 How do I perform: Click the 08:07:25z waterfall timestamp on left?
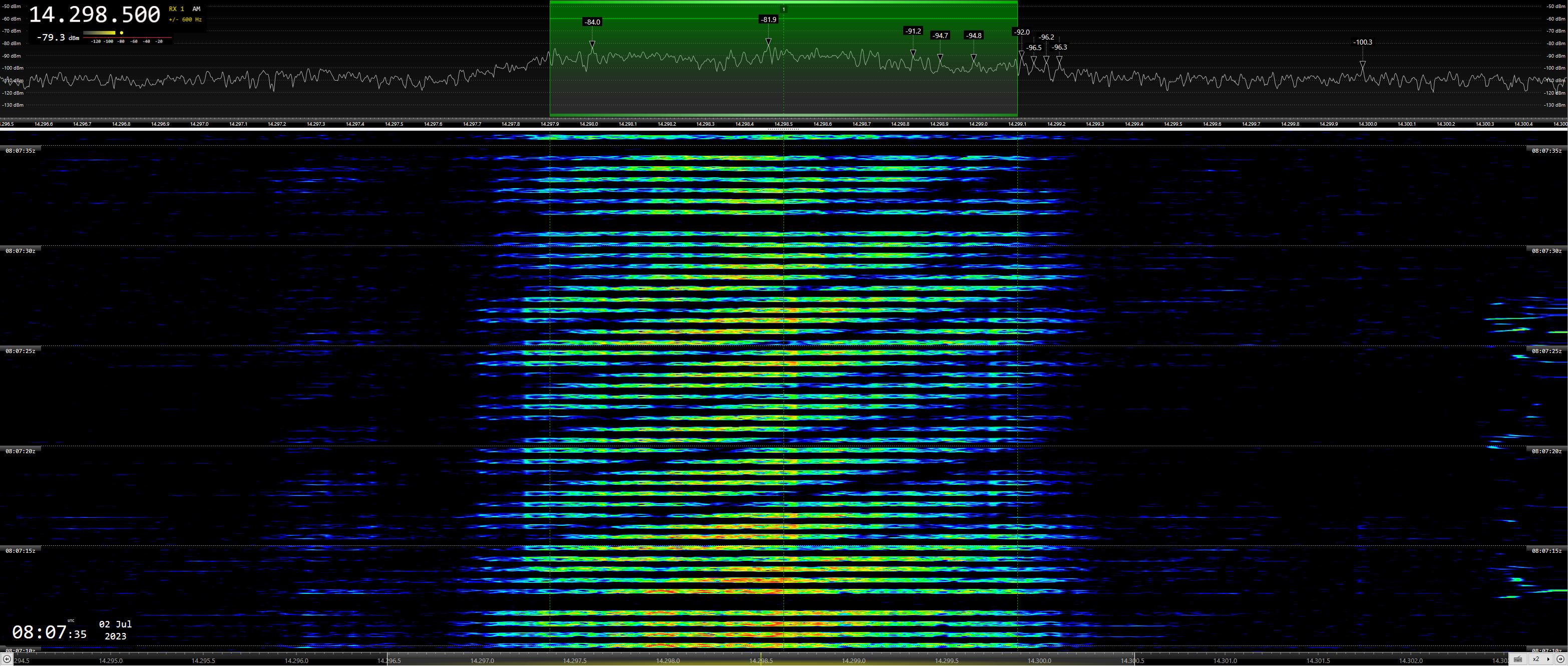tap(20, 351)
